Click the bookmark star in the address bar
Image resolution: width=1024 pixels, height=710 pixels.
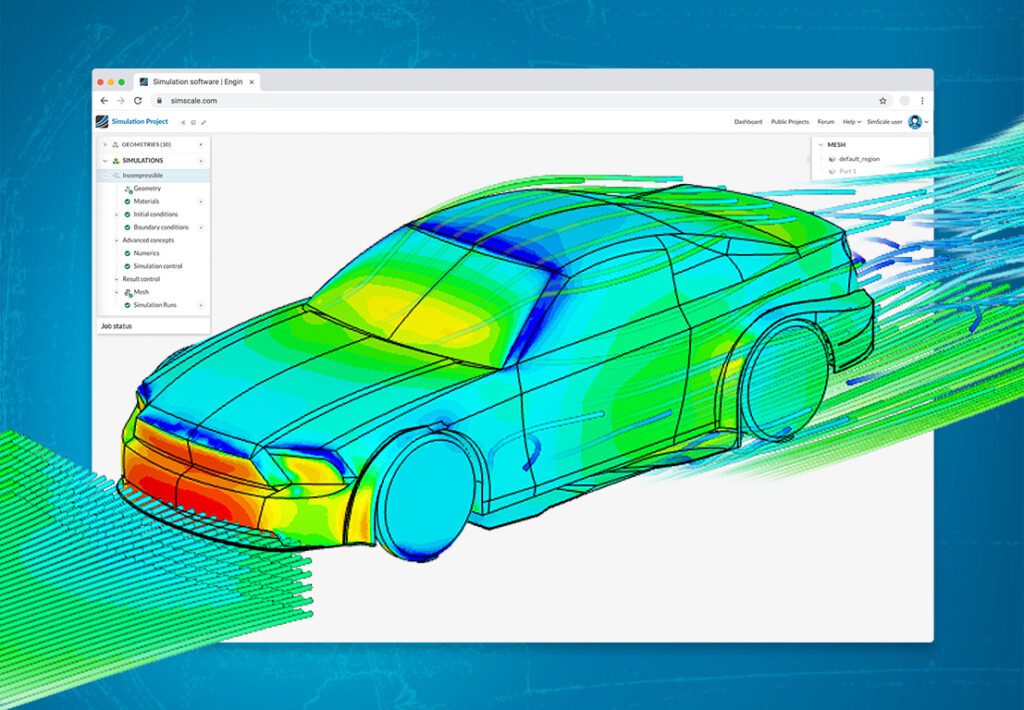pyautogui.click(x=883, y=101)
